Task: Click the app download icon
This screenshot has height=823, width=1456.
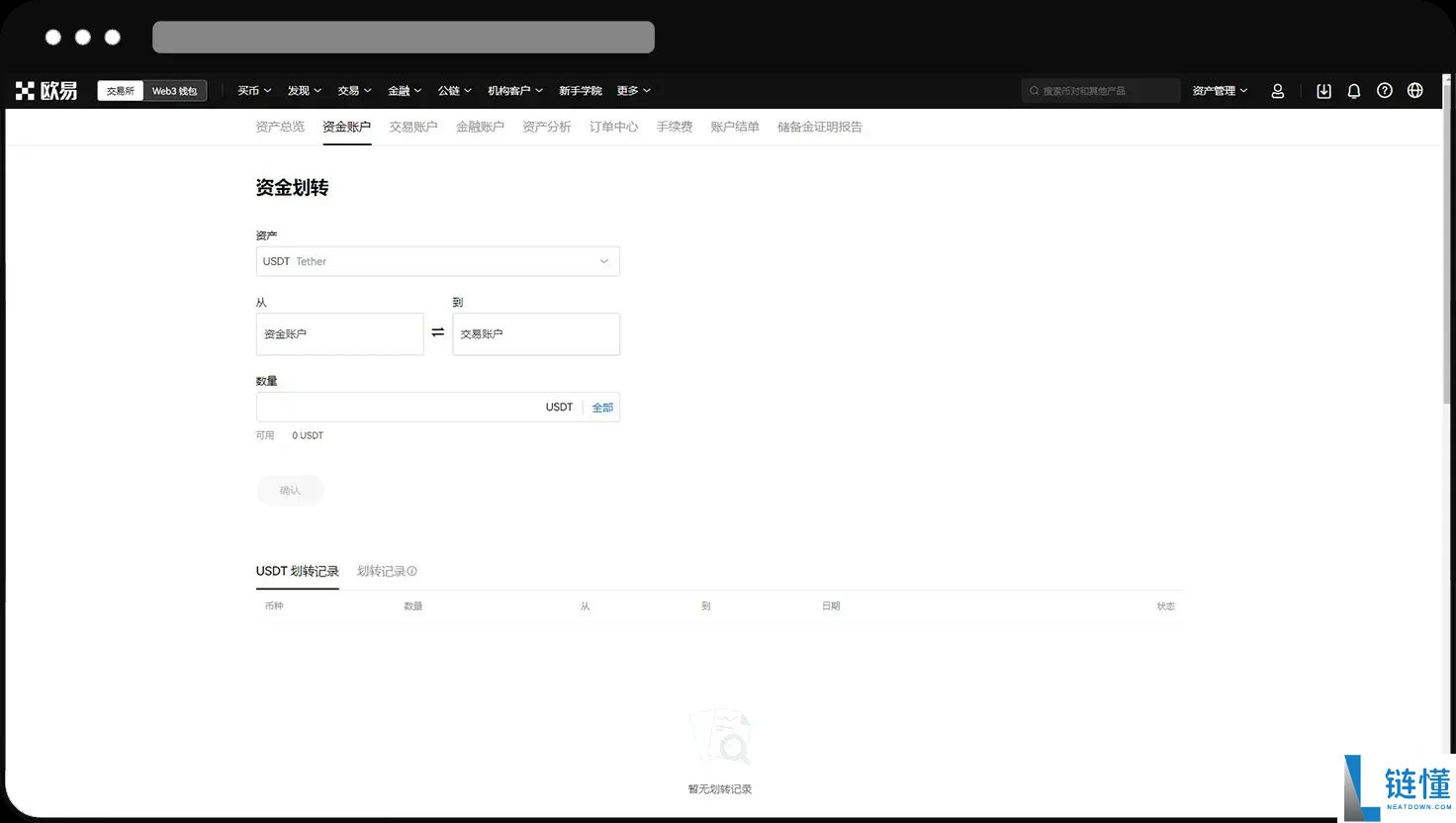Action: pos(1323,90)
